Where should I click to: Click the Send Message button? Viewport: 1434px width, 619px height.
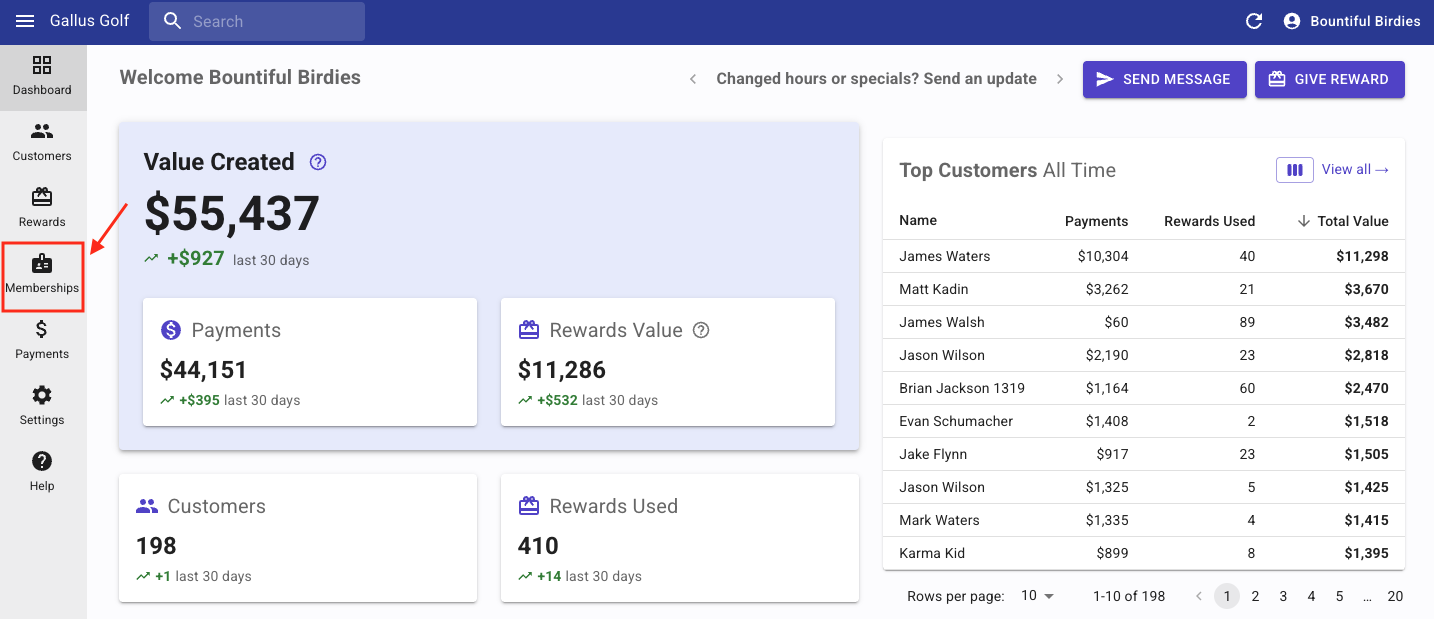pos(1164,79)
